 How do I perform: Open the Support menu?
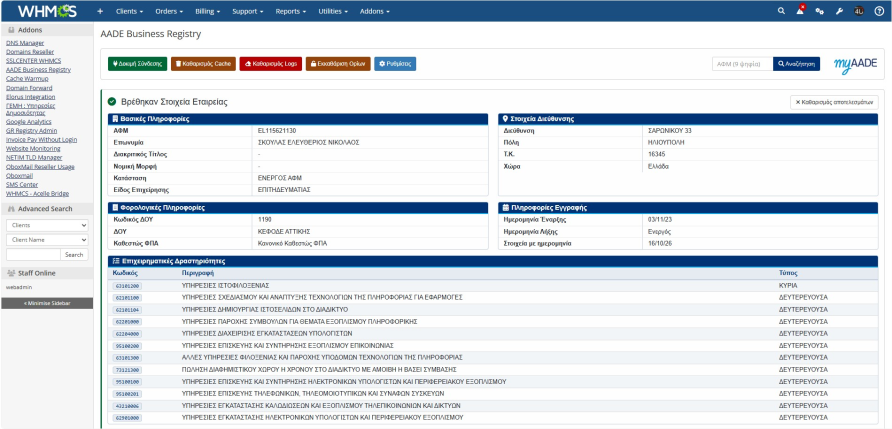point(247,11)
